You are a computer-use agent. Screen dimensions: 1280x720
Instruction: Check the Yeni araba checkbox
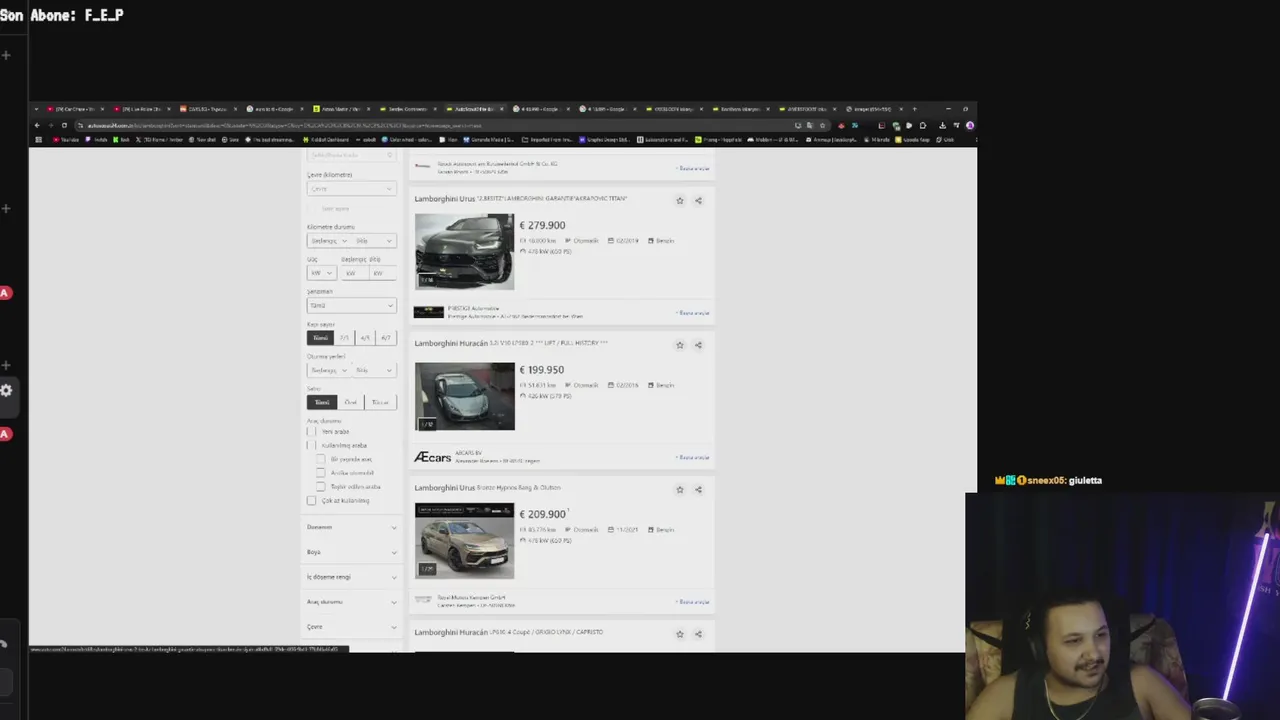click(311, 432)
